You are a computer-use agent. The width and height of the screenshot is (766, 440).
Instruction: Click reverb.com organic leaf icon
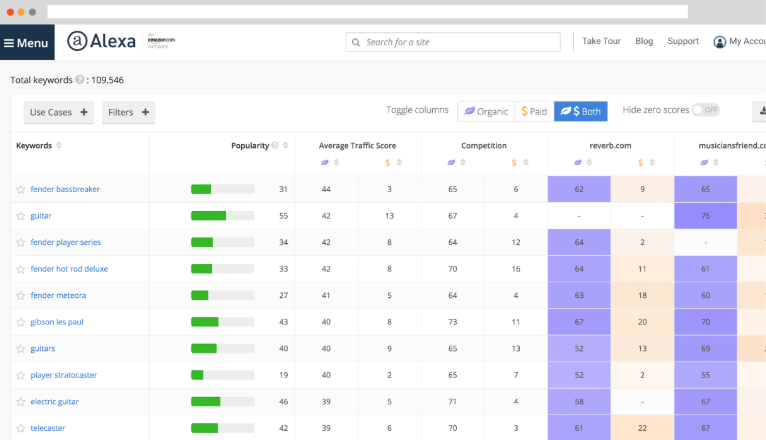[x=578, y=163]
